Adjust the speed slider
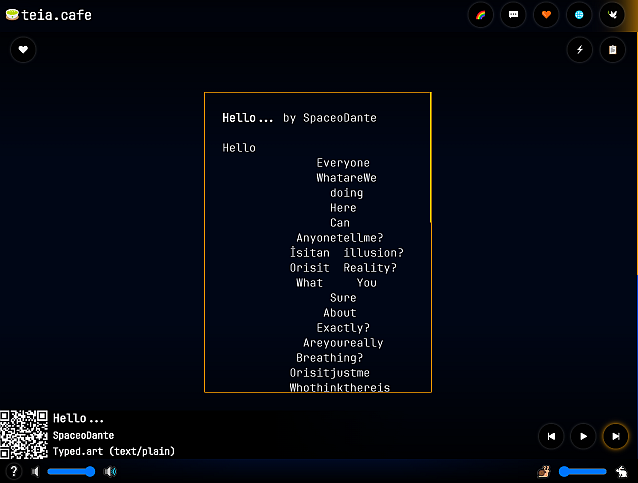 point(583,472)
